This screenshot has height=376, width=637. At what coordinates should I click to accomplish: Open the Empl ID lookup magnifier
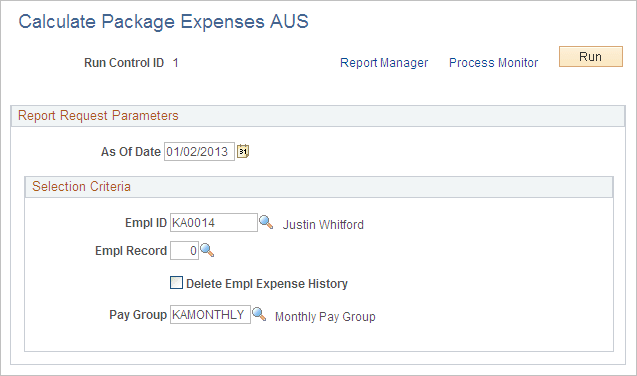[266, 222]
